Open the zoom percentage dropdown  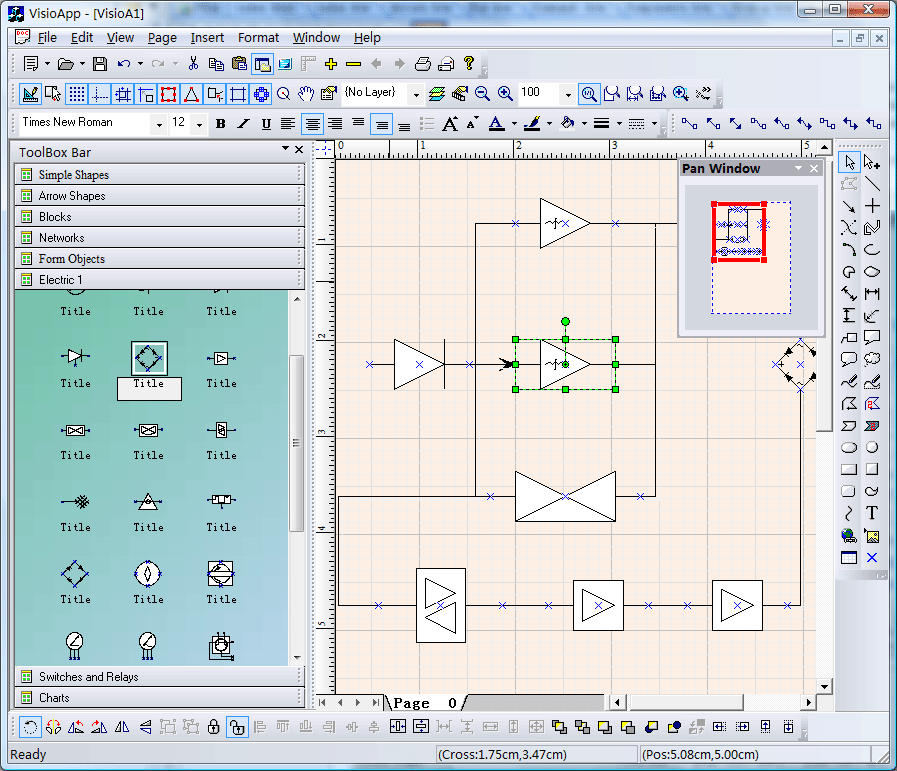pos(567,94)
